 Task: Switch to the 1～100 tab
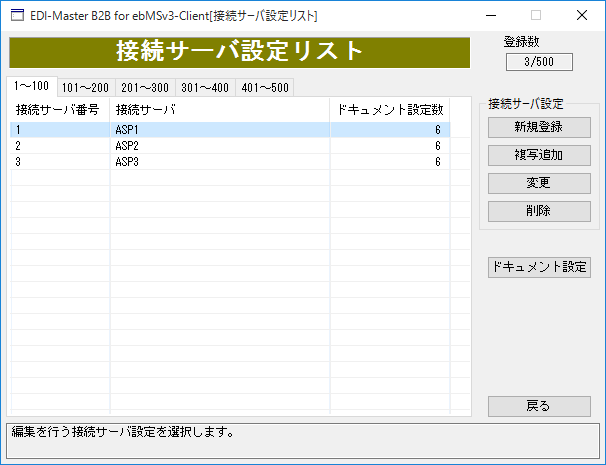(x=31, y=86)
